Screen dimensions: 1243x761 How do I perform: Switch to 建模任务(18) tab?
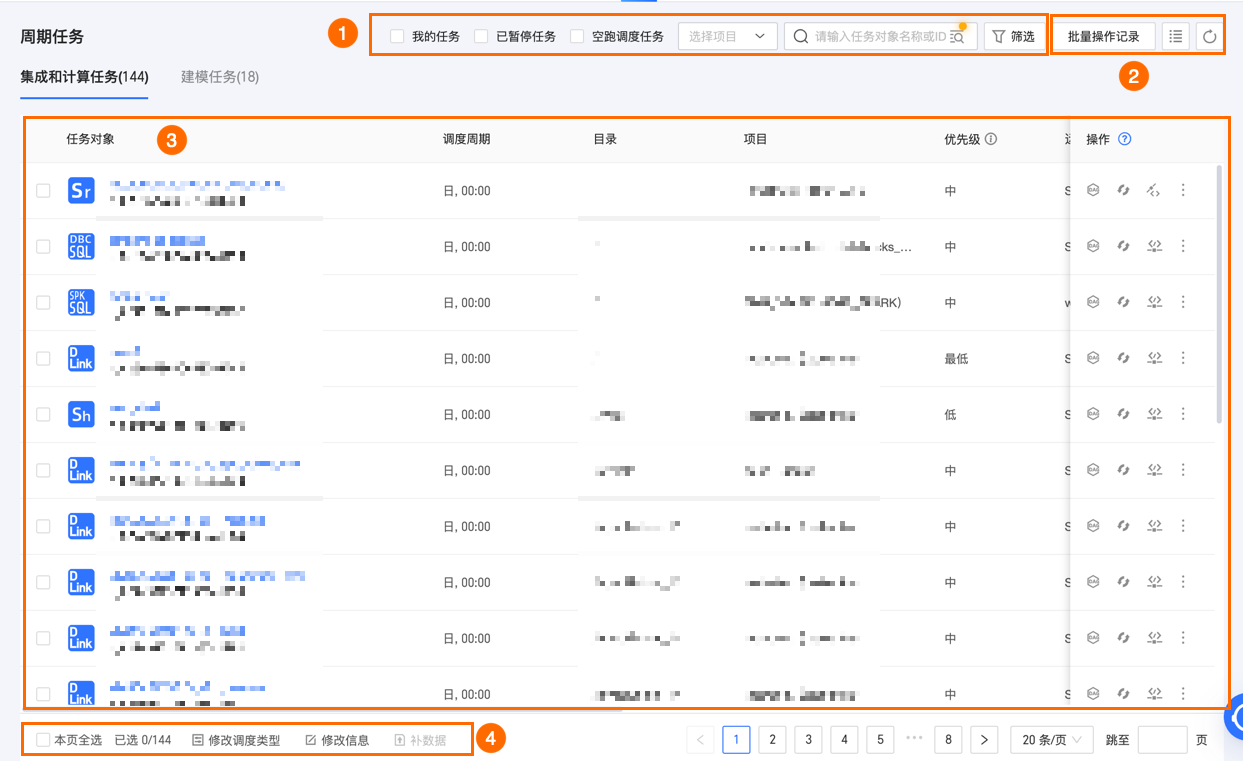[x=220, y=77]
